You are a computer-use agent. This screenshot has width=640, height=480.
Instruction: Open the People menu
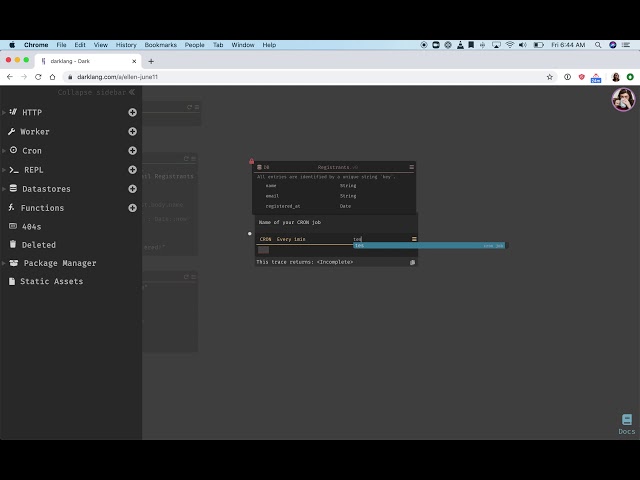click(x=194, y=45)
